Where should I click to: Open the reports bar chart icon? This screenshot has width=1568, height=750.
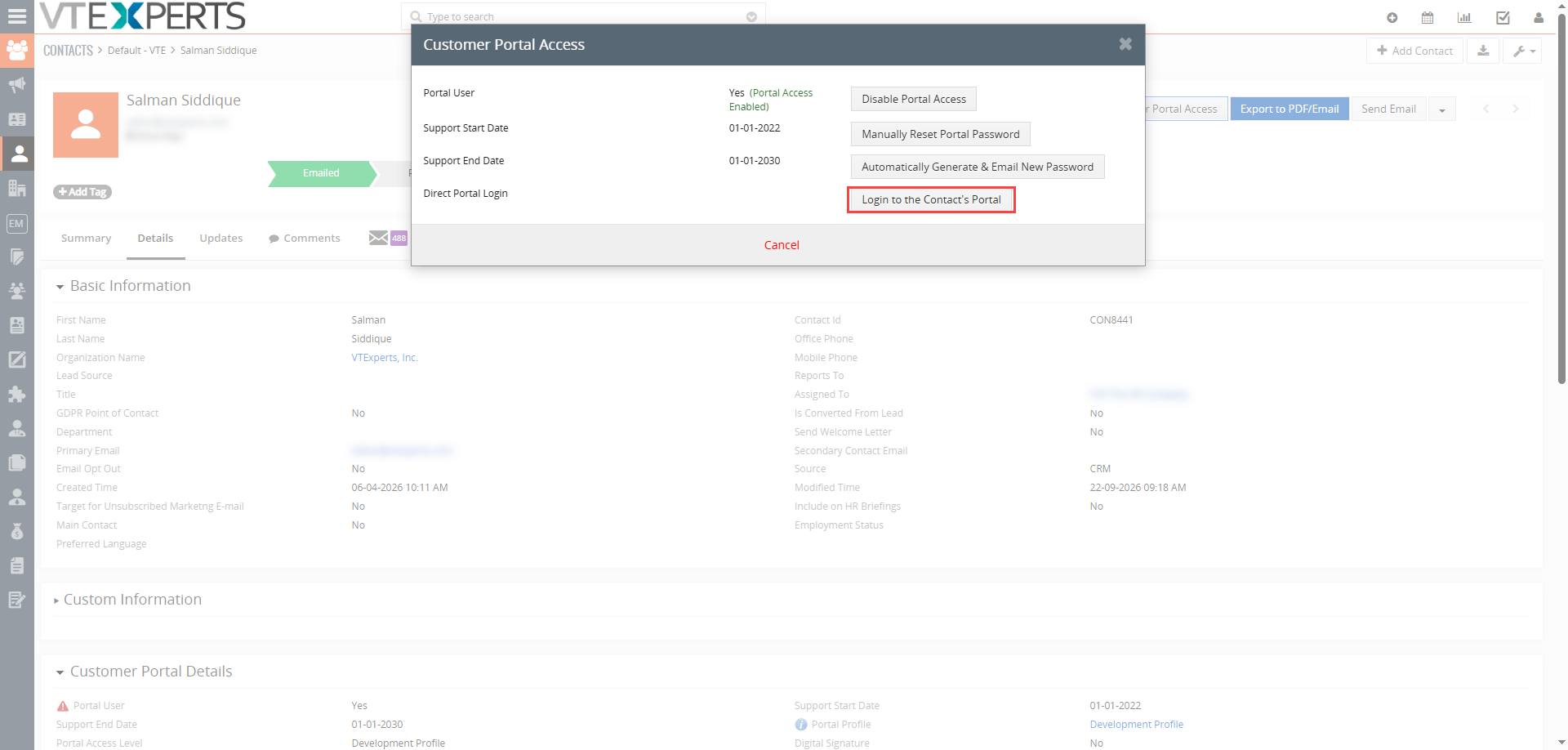click(x=1464, y=17)
